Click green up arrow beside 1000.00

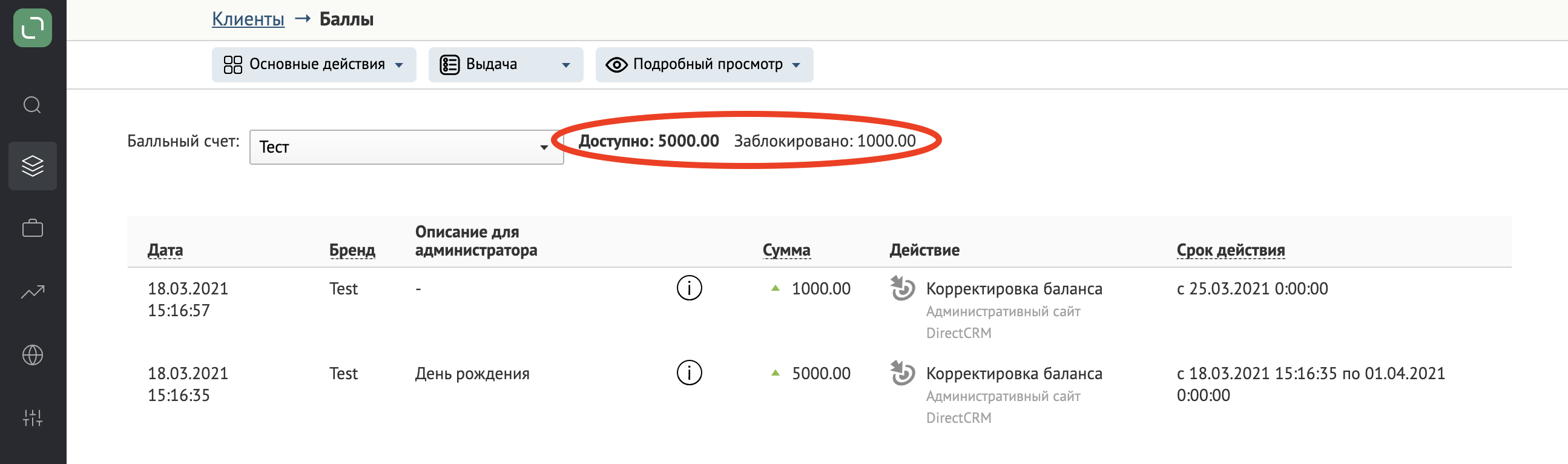point(775,288)
